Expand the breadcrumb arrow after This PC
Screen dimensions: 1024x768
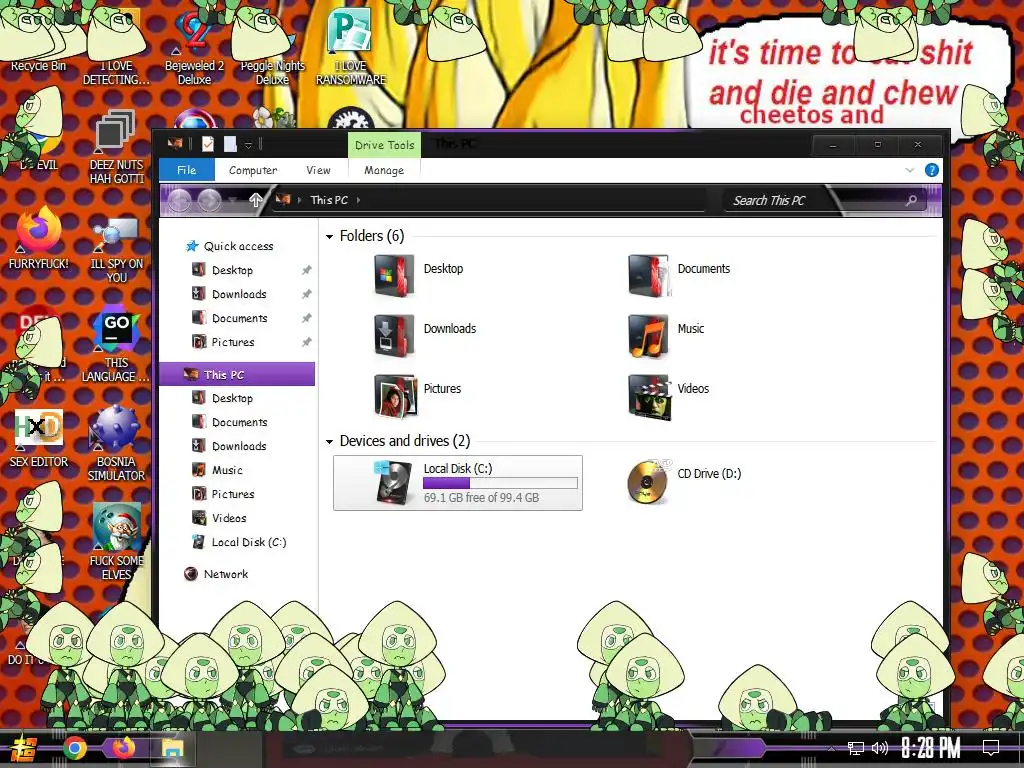(359, 200)
